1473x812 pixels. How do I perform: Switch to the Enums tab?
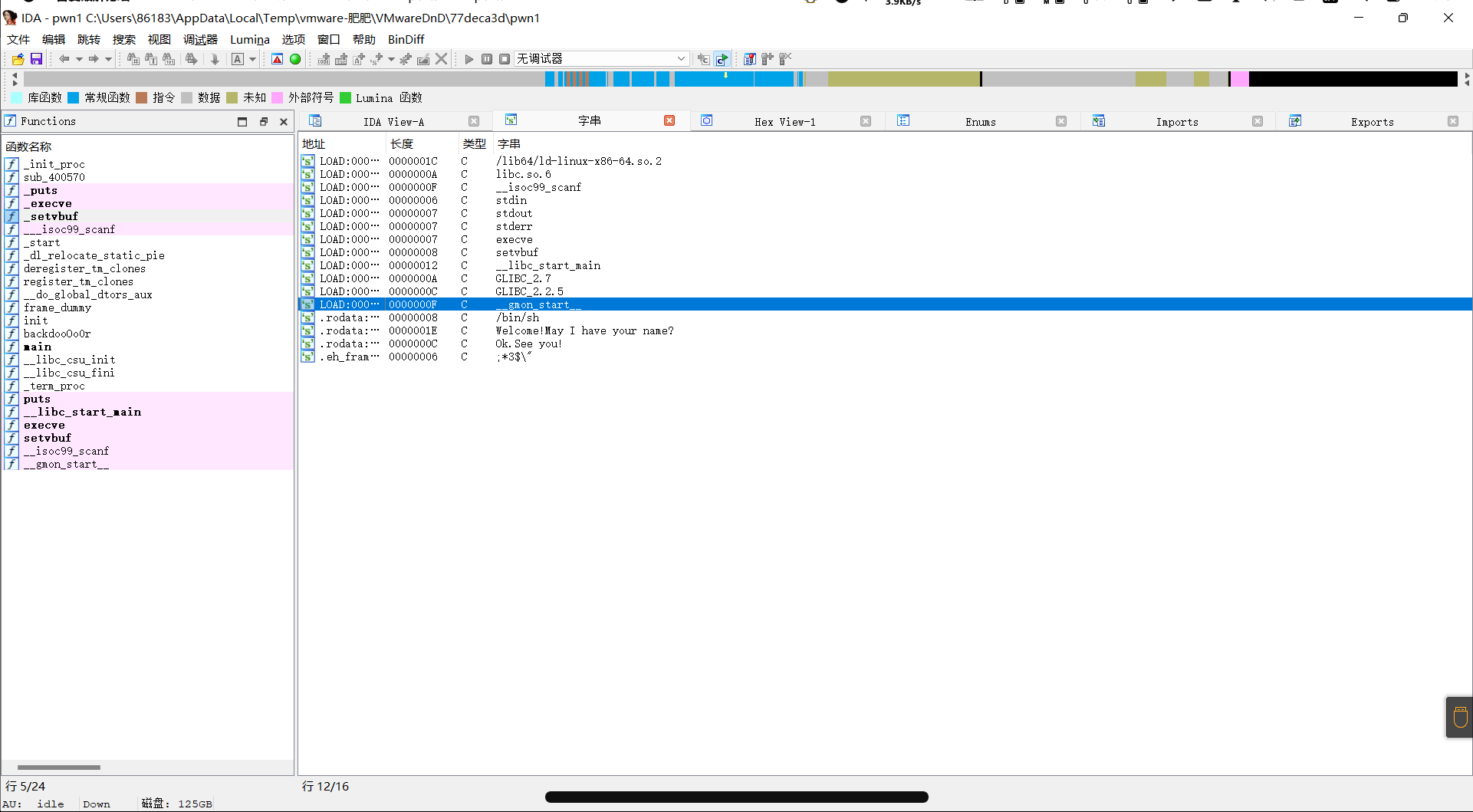[x=981, y=121]
